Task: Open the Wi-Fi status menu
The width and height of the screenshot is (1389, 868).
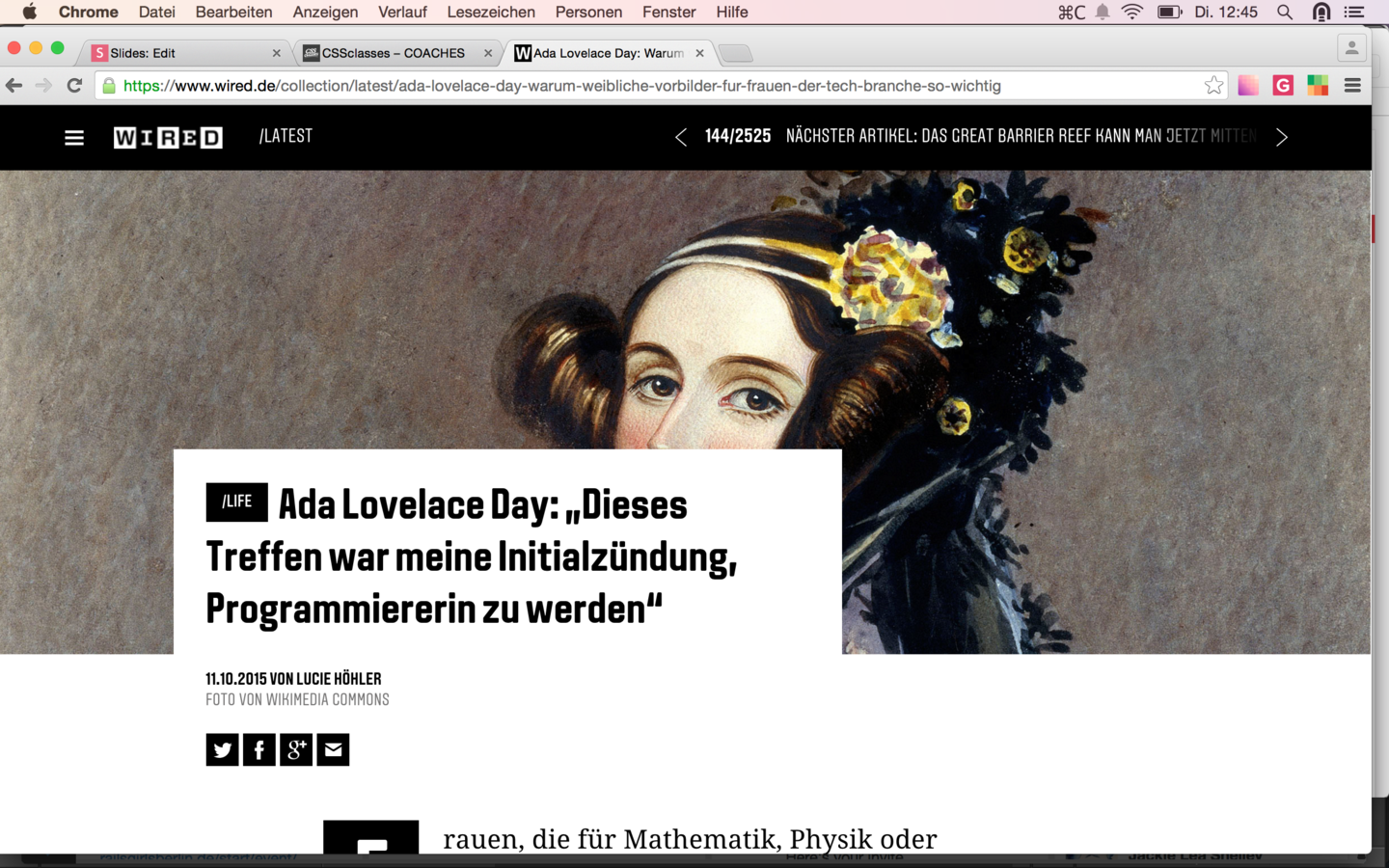Action: coord(1132,13)
